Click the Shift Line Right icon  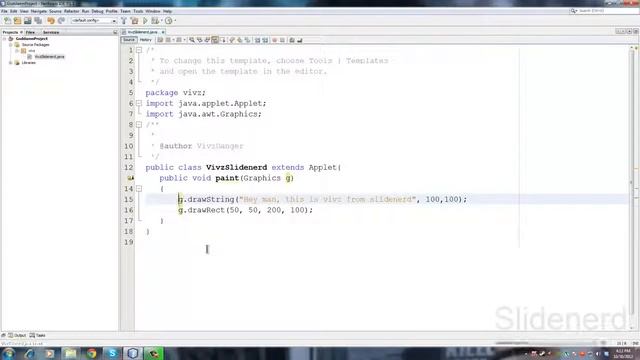point(265,40)
